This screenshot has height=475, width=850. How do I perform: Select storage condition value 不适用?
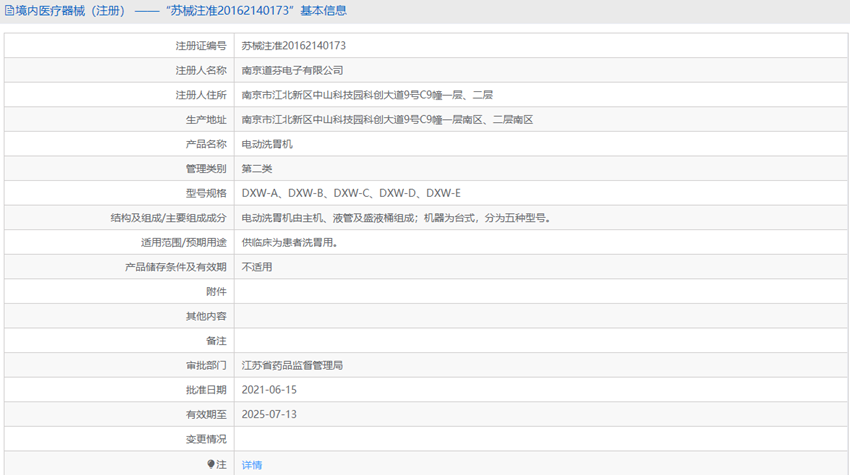(256, 267)
